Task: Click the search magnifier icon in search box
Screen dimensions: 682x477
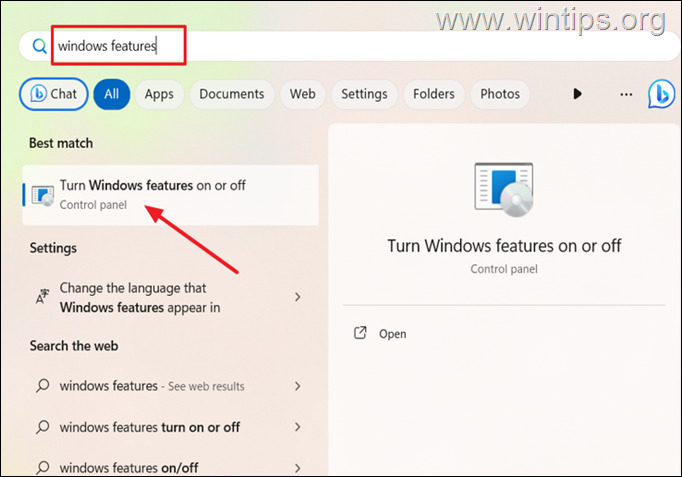Action: click(40, 46)
